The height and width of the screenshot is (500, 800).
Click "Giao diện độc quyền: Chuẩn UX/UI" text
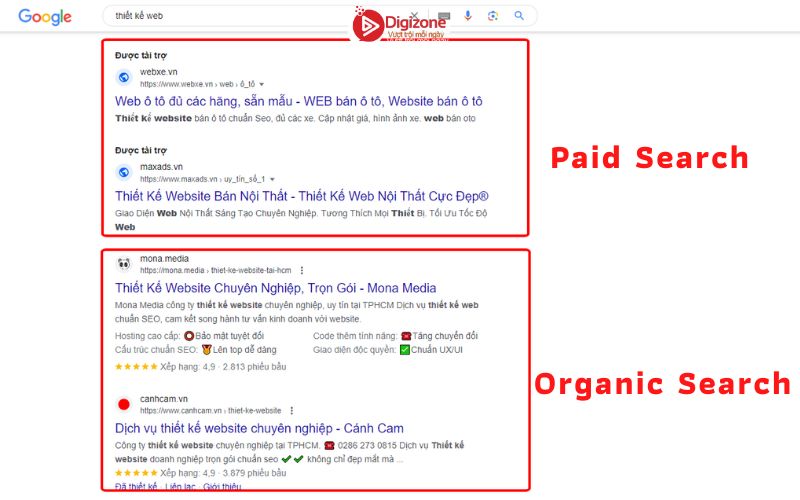pyautogui.click(x=388, y=349)
